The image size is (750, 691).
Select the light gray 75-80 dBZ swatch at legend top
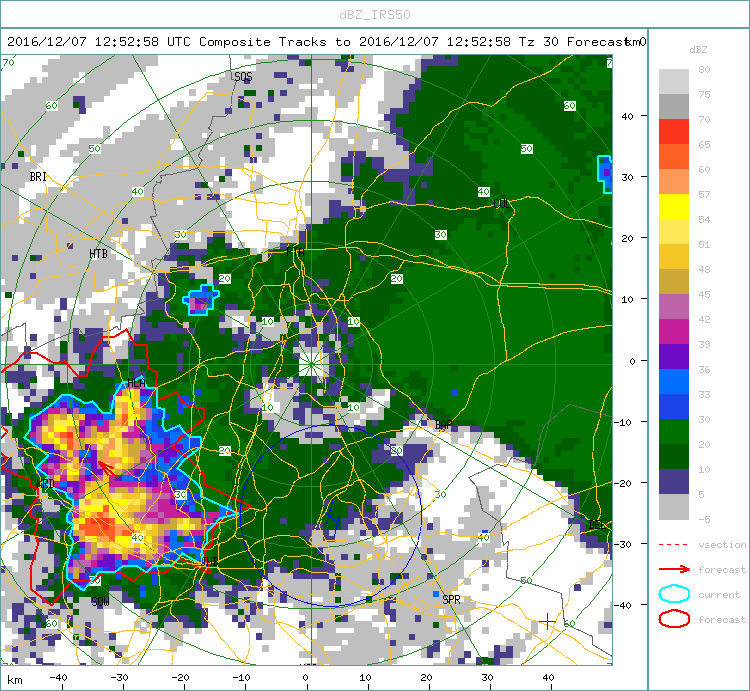pyautogui.click(x=673, y=81)
